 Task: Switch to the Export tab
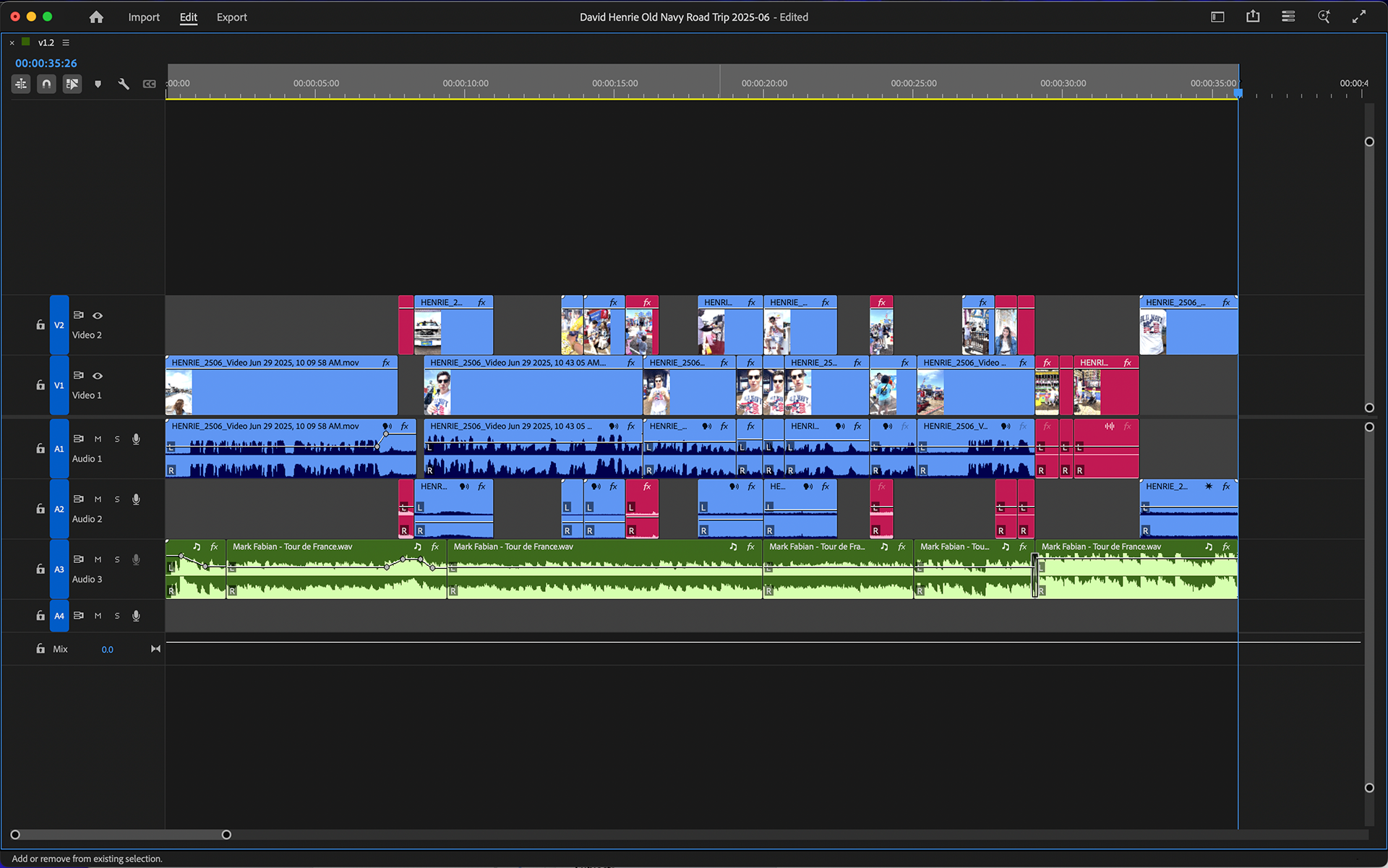tap(231, 17)
